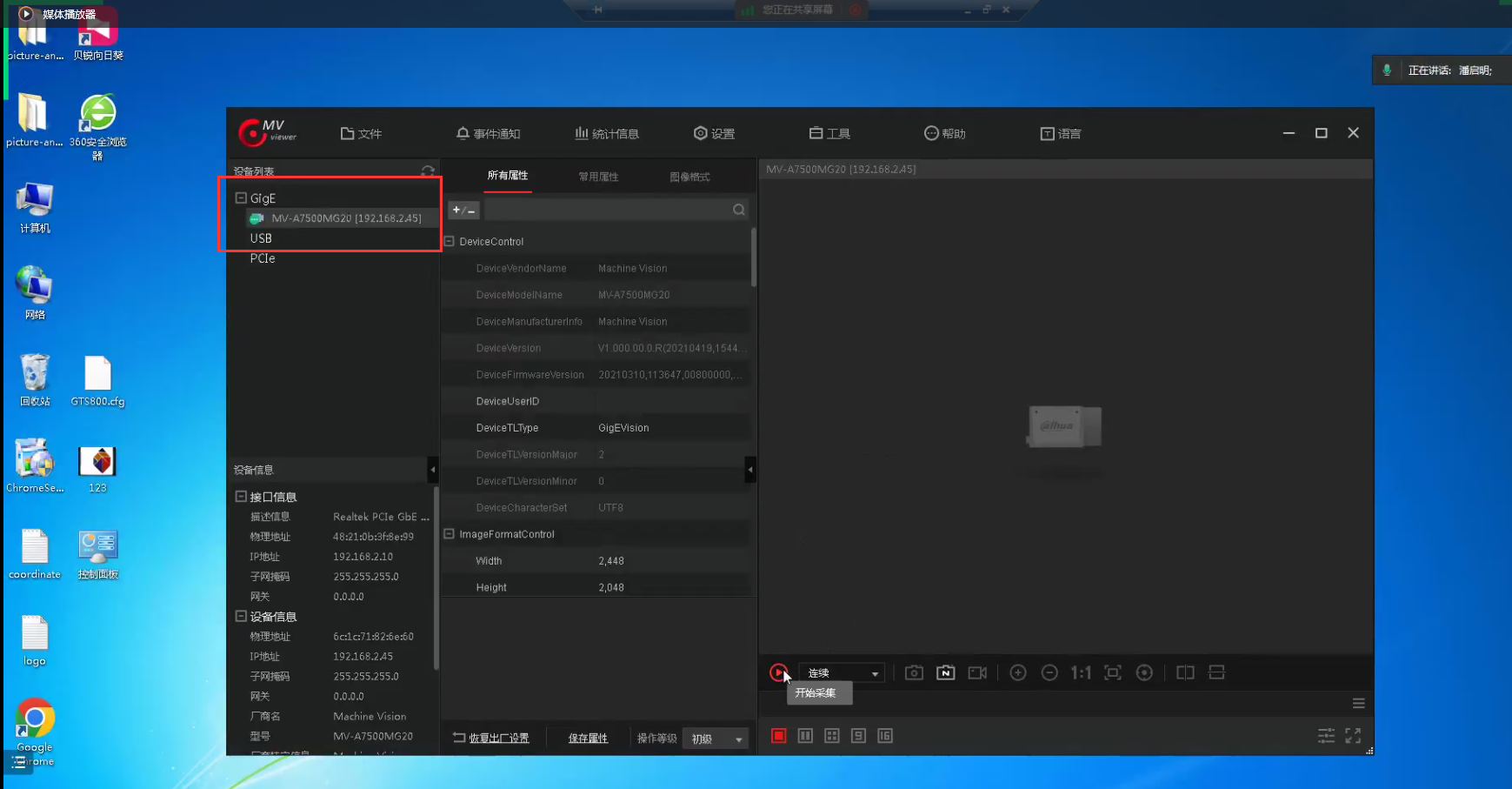
Task: Click the expand/collapse all +/- button
Action: pos(463,210)
